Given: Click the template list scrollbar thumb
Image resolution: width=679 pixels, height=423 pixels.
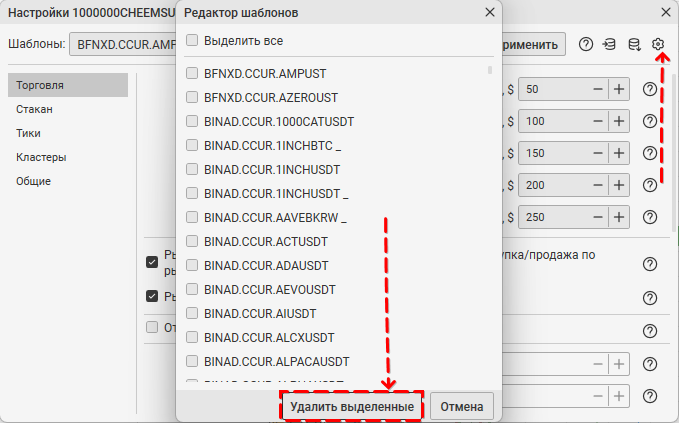Looking at the screenshot, I should tap(490, 70).
